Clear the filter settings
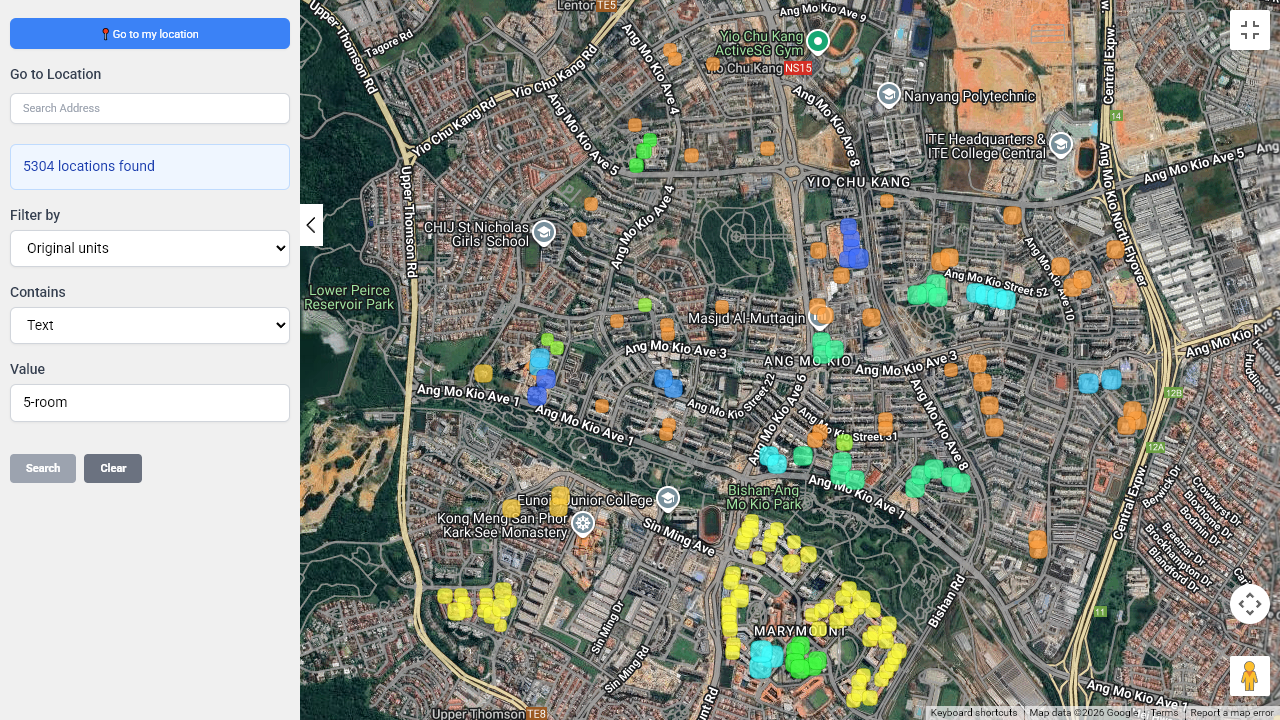Image resolution: width=1280 pixels, height=720 pixels. pos(113,468)
